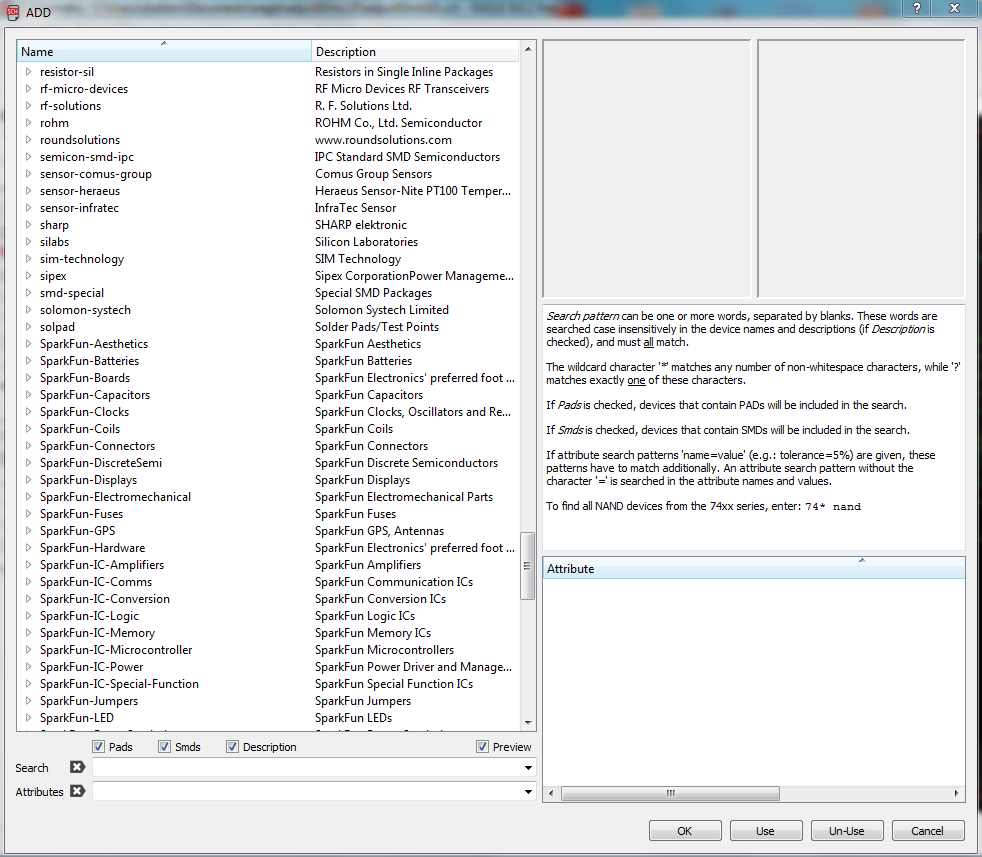The image size is (982, 857).
Task: Select the sensor-comus-group library row
Action: tap(268, 174)
